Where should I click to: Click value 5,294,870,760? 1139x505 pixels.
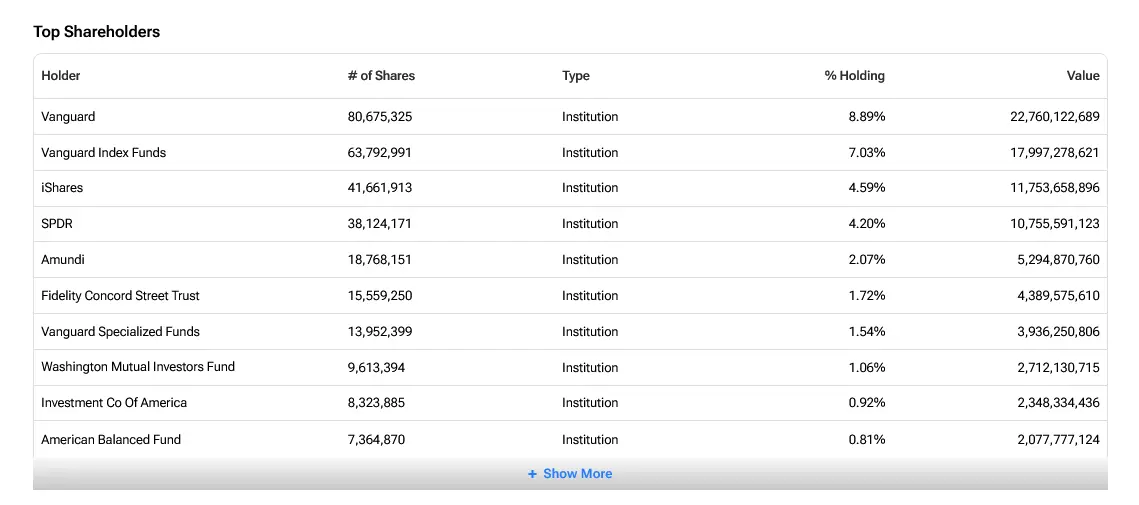point(1058,259)
